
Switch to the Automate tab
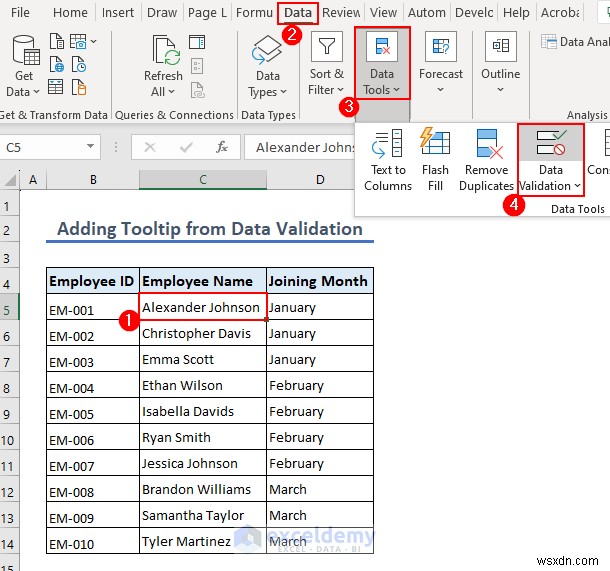[x=426, y=13]
